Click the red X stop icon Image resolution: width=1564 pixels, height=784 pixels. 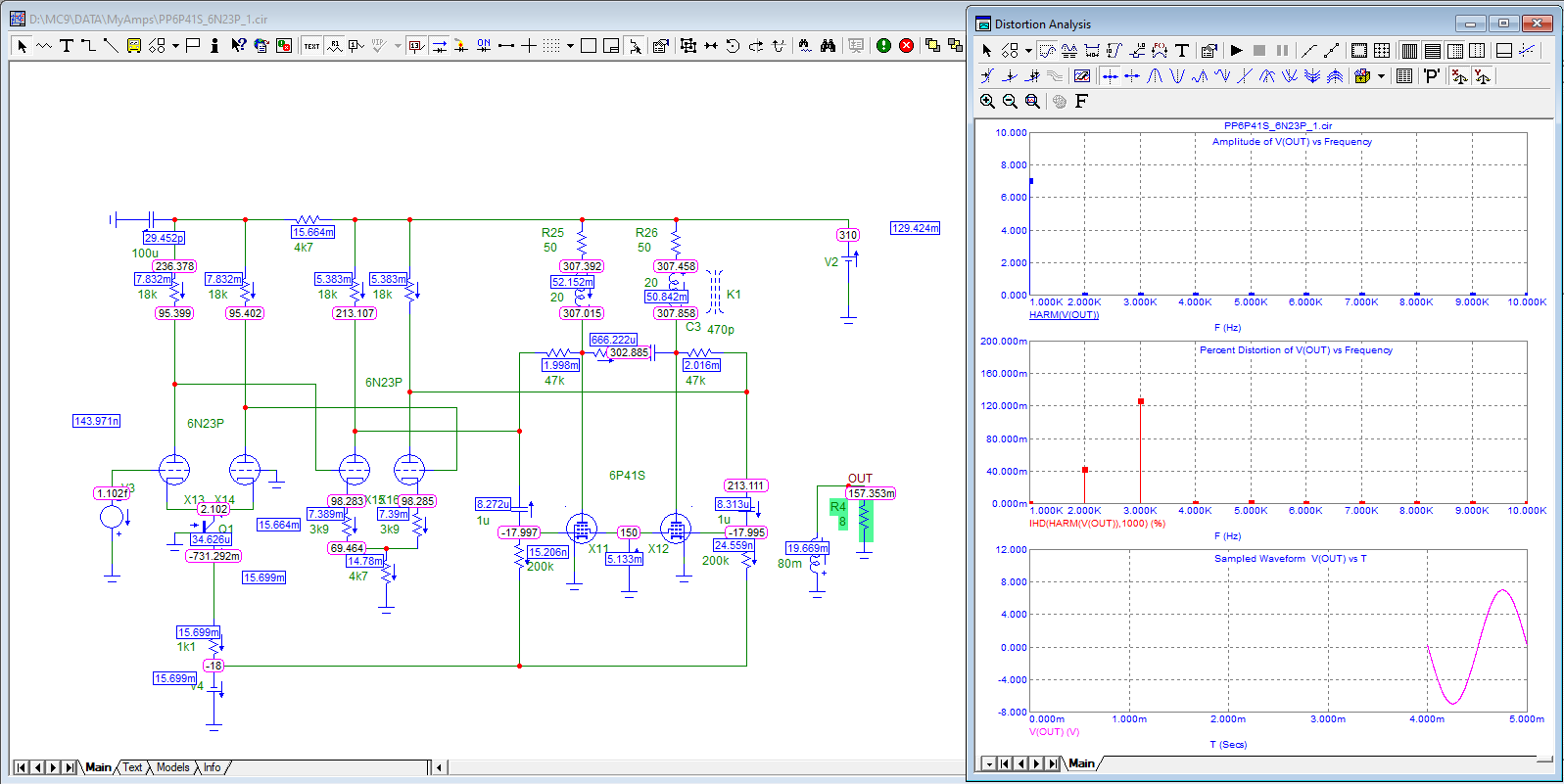point(907,46)
